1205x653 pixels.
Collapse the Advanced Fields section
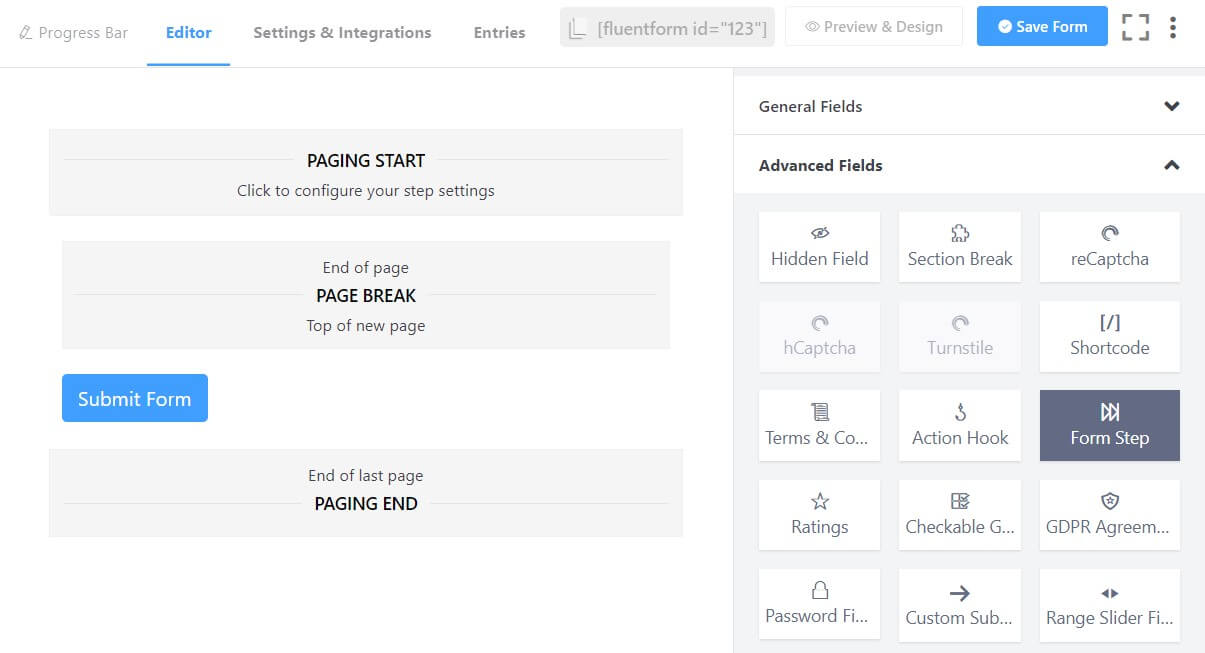[1171, 165]
